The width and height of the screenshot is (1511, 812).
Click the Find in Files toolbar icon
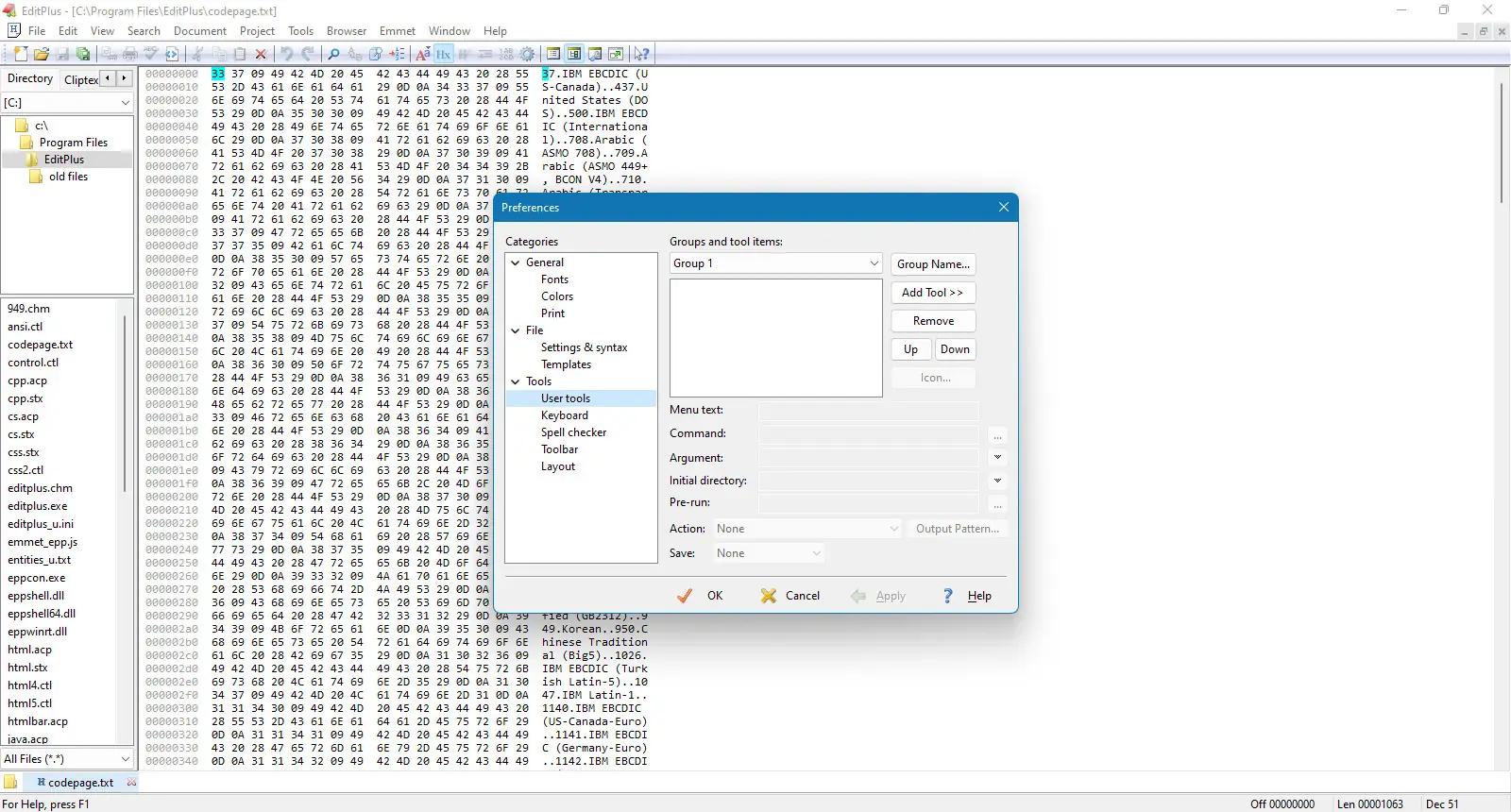(376, 54)
